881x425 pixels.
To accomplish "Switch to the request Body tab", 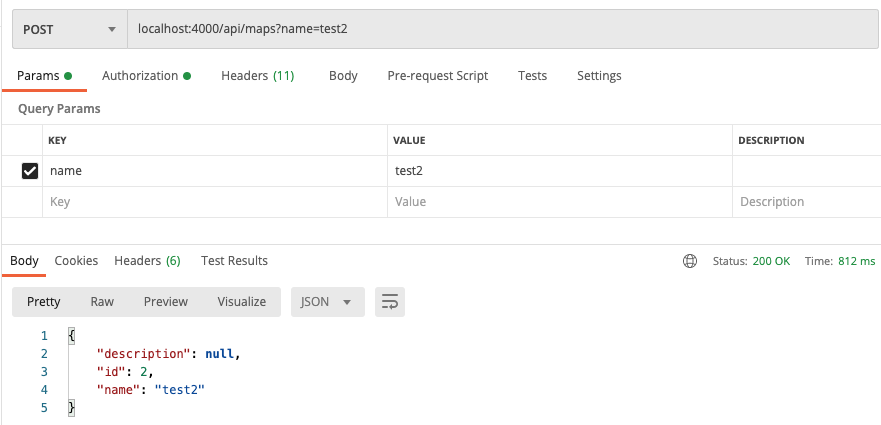I will (x=343, y=76).
